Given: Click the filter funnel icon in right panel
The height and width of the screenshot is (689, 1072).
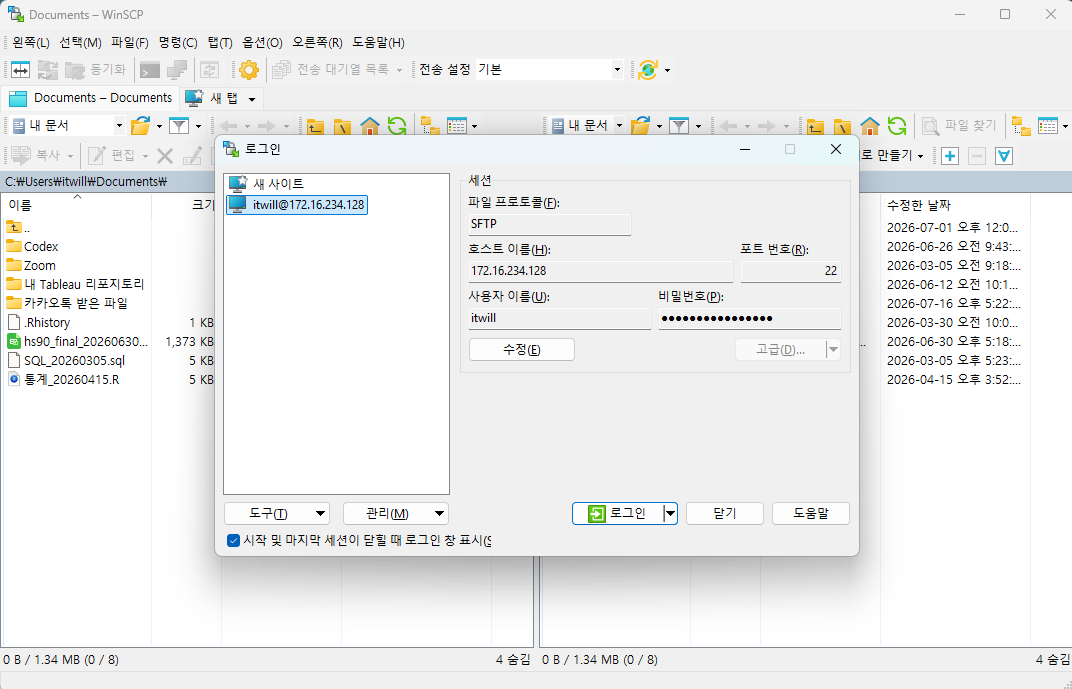Looking at the screenshot, I should point(679,126).
